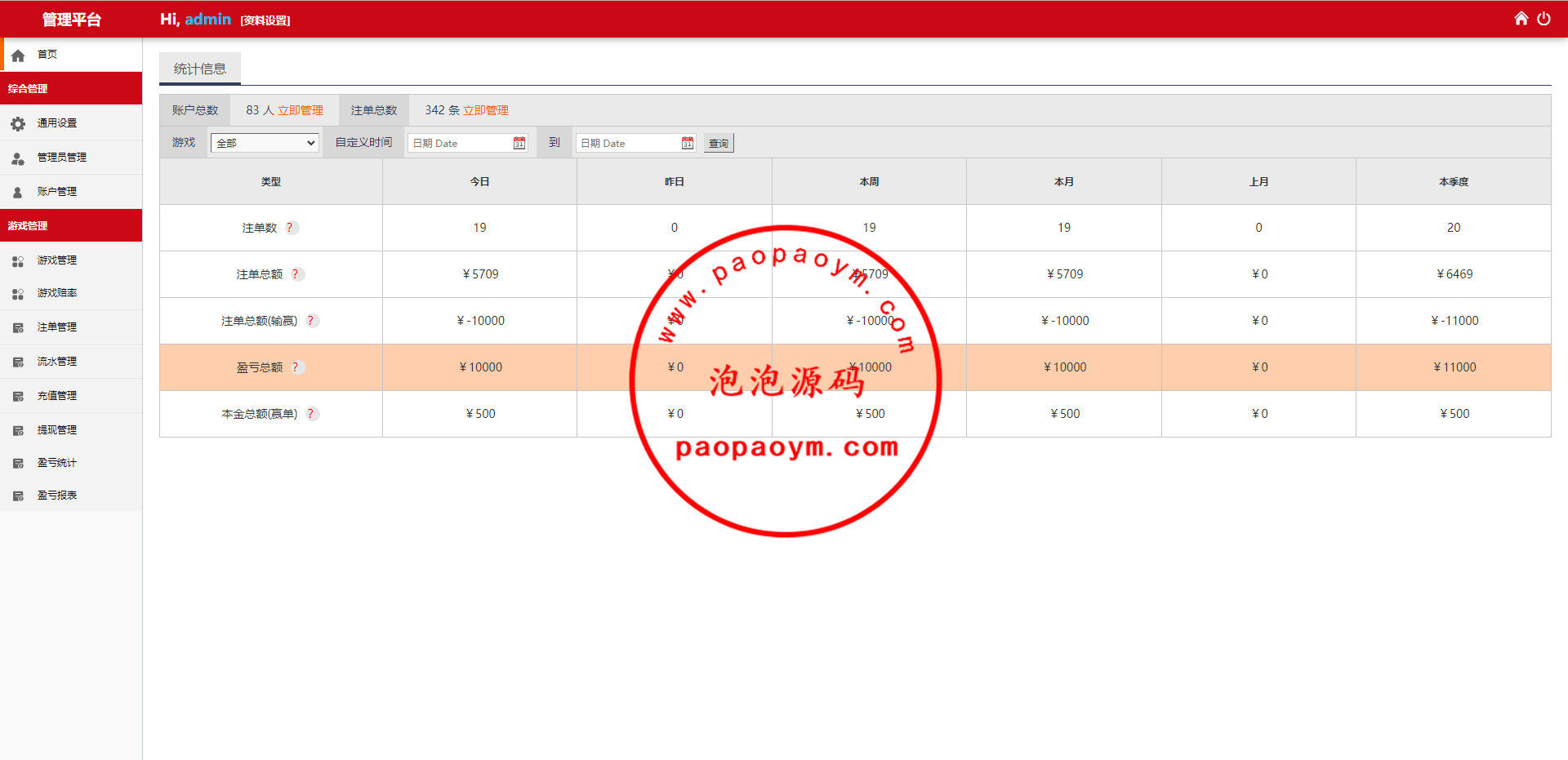This screenshot has width=1568, height=760.
Task: Click the admin username link
Action: (208, 19)
